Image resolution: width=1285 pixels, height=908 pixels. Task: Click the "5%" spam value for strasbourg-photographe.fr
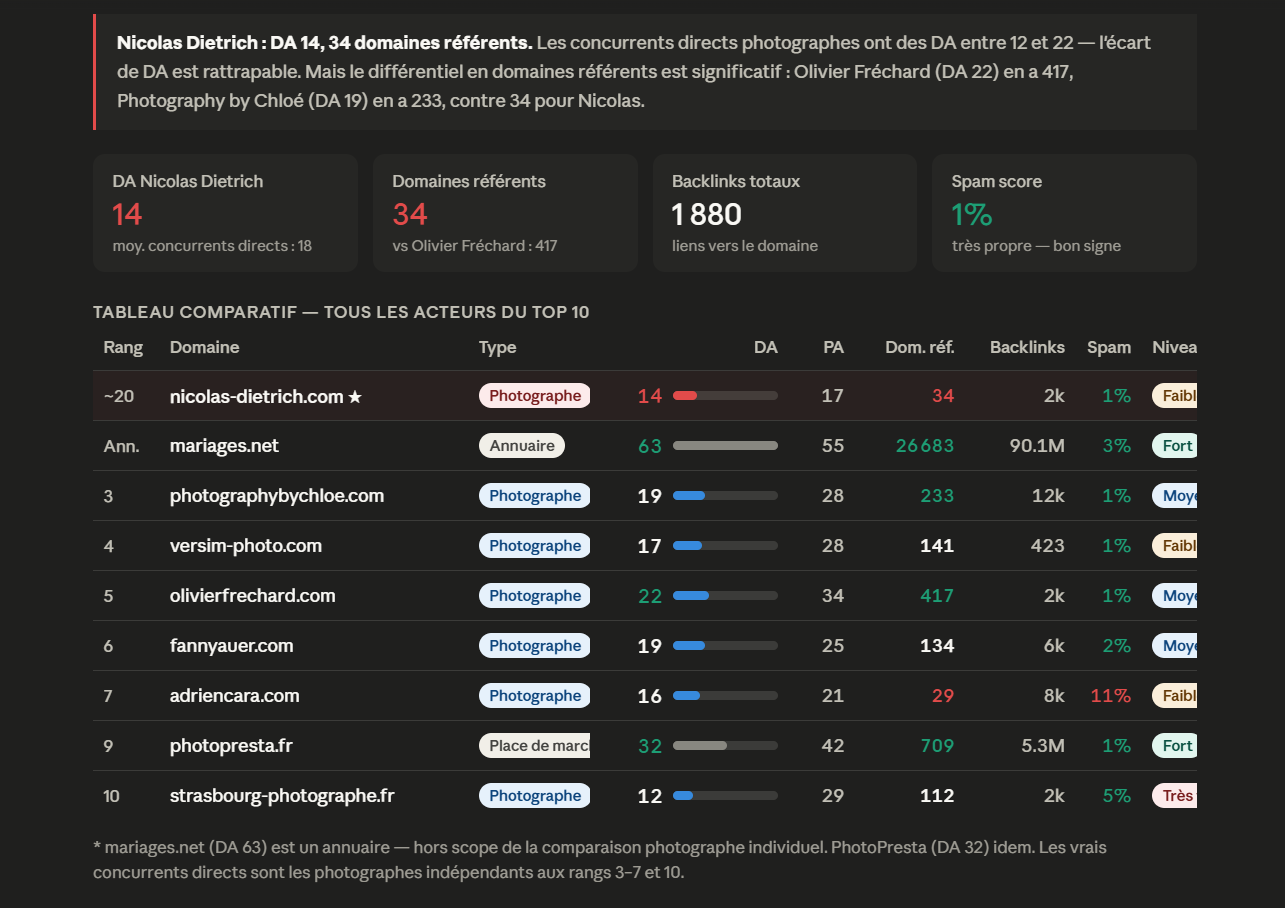click(1117, 796)
